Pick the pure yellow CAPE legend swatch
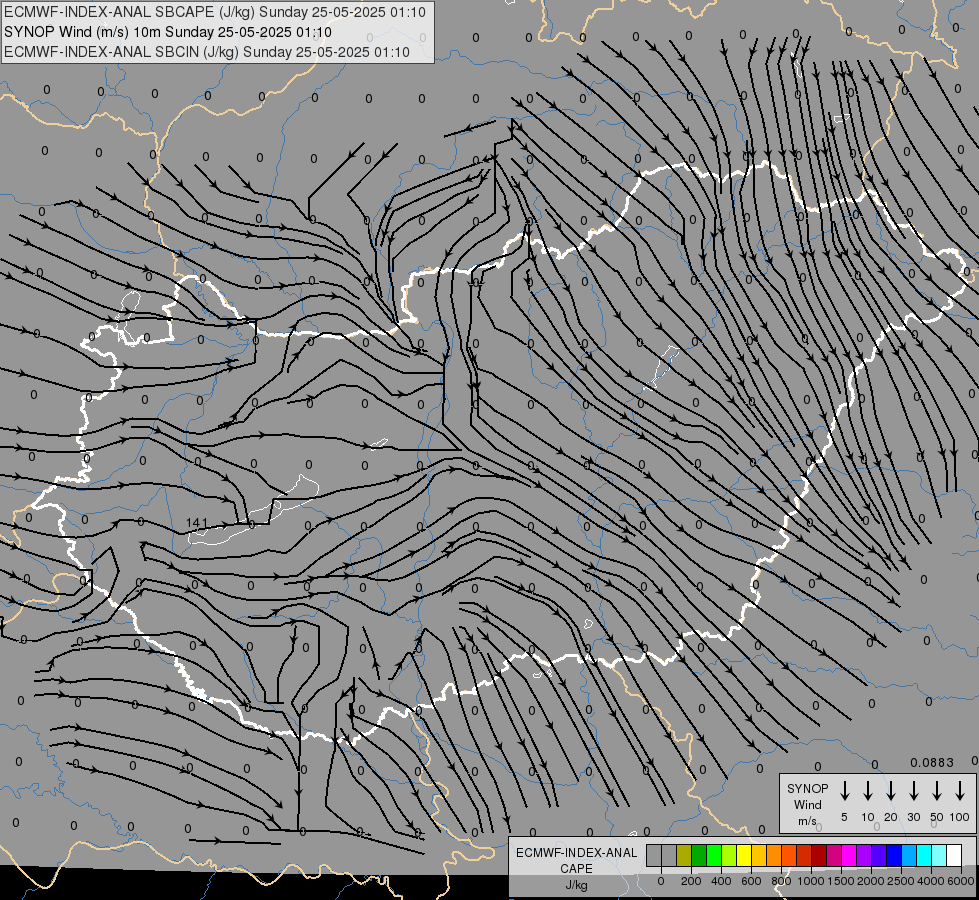Viewport: 979px width, 900px height. click(x=744, y=855)
